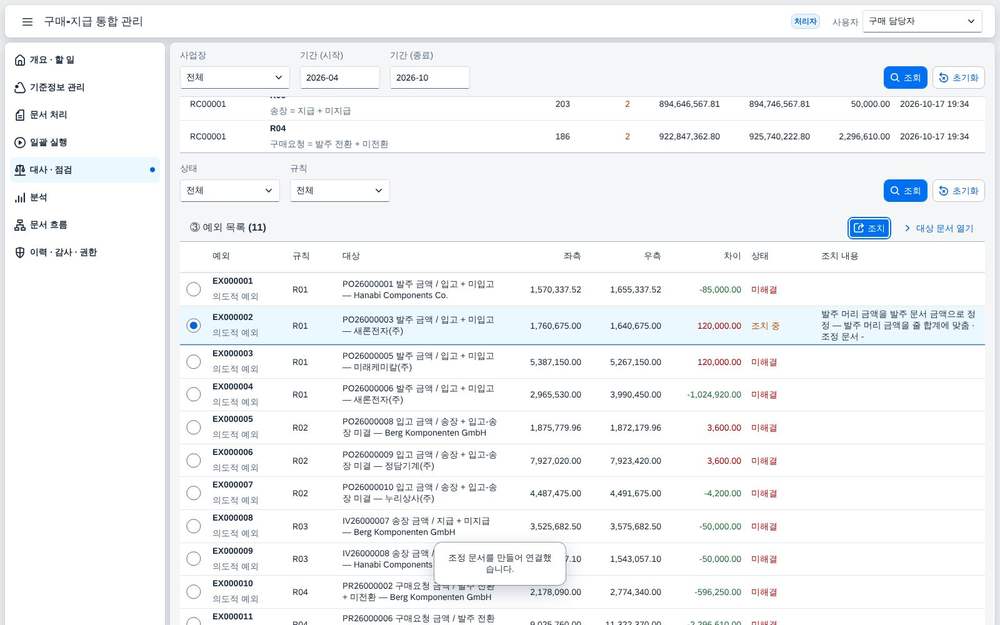Click the 차이 column header
Viewport: 1000px width, 625px height.
click(x=732, y=256)
